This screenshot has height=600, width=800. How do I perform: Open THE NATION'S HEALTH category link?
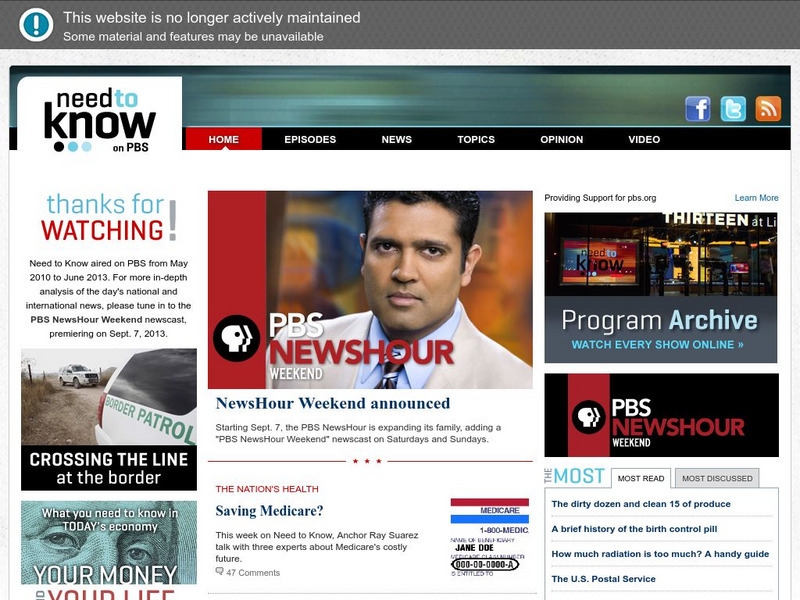[x=267, y=489]
